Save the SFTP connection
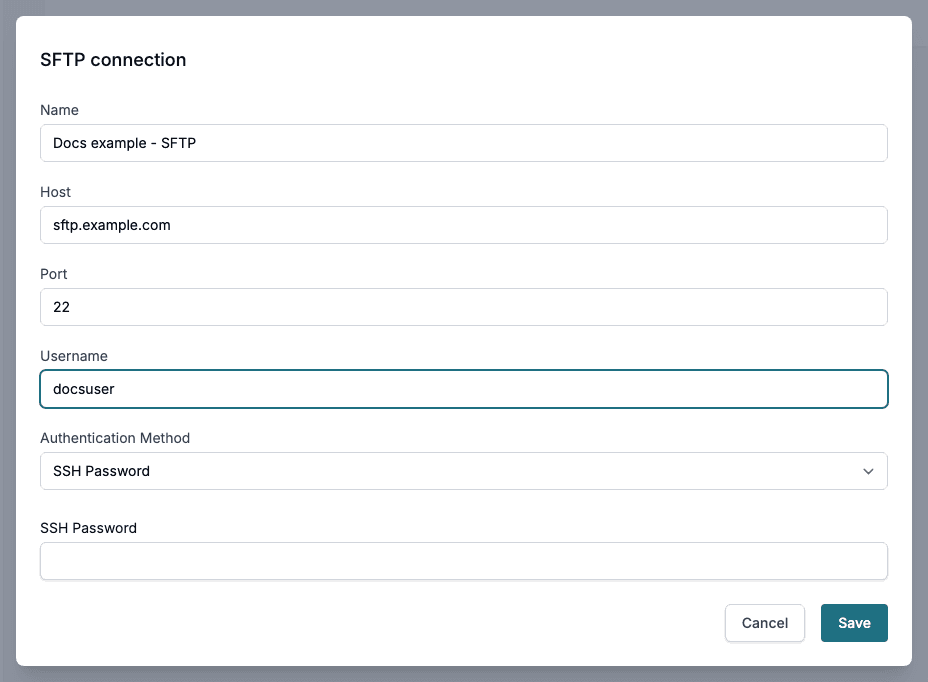The image size is (928, 682). (854, 623)
